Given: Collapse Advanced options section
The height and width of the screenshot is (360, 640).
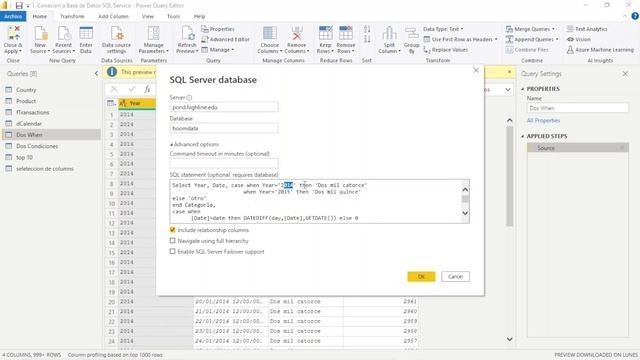Looking at the screenshot, I should click(x=194, y=144).
